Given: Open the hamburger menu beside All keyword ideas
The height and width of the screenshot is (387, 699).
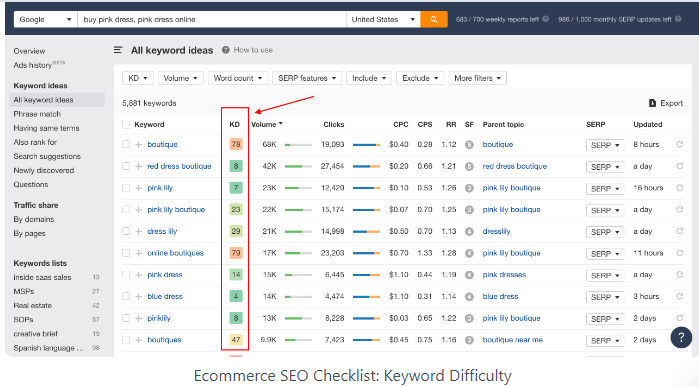Looking at the screenshot, I should (118, 50).
